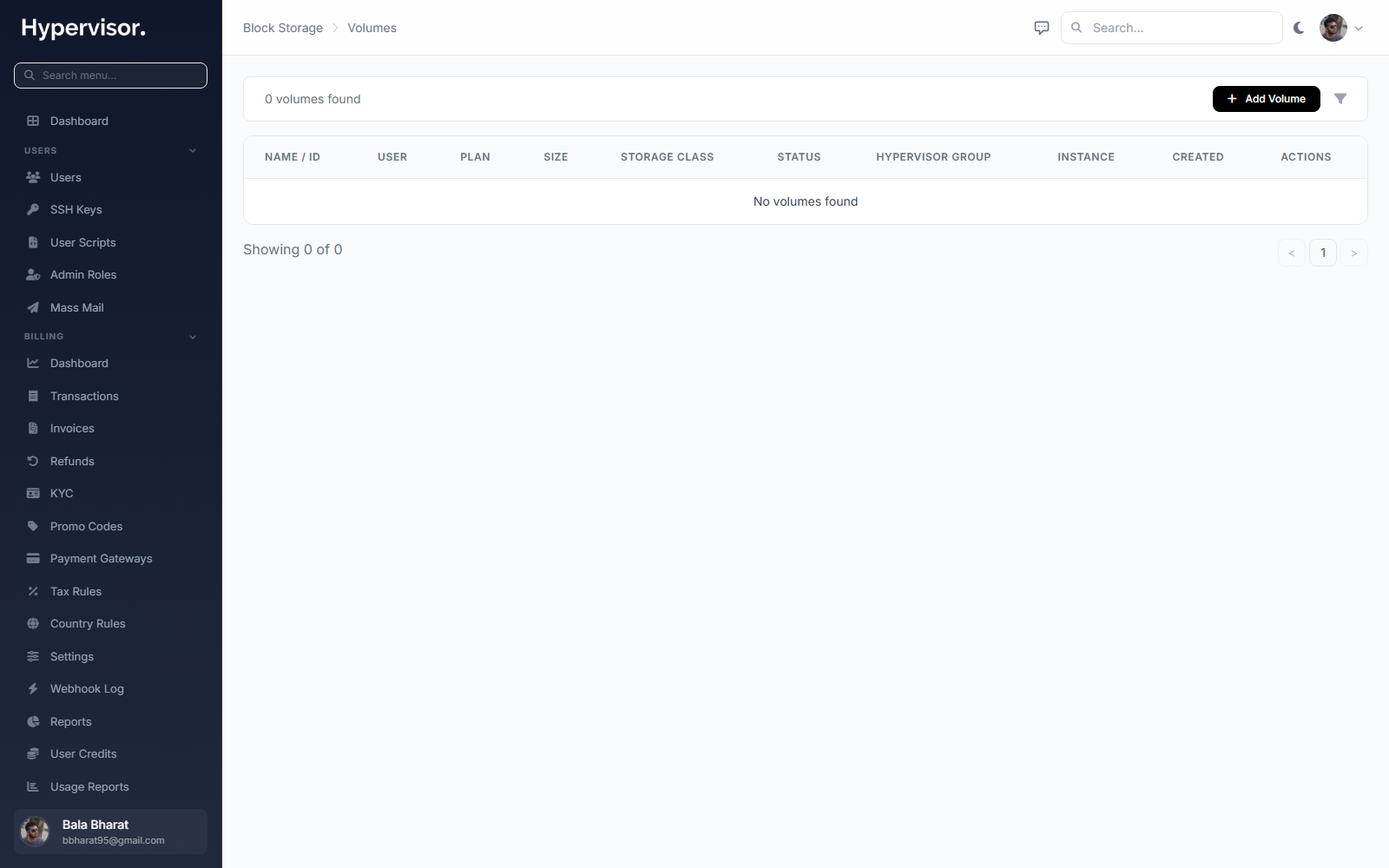Focus the top header Search field
This screenshot has width=1389, height=868.
tap(1171, 28)
